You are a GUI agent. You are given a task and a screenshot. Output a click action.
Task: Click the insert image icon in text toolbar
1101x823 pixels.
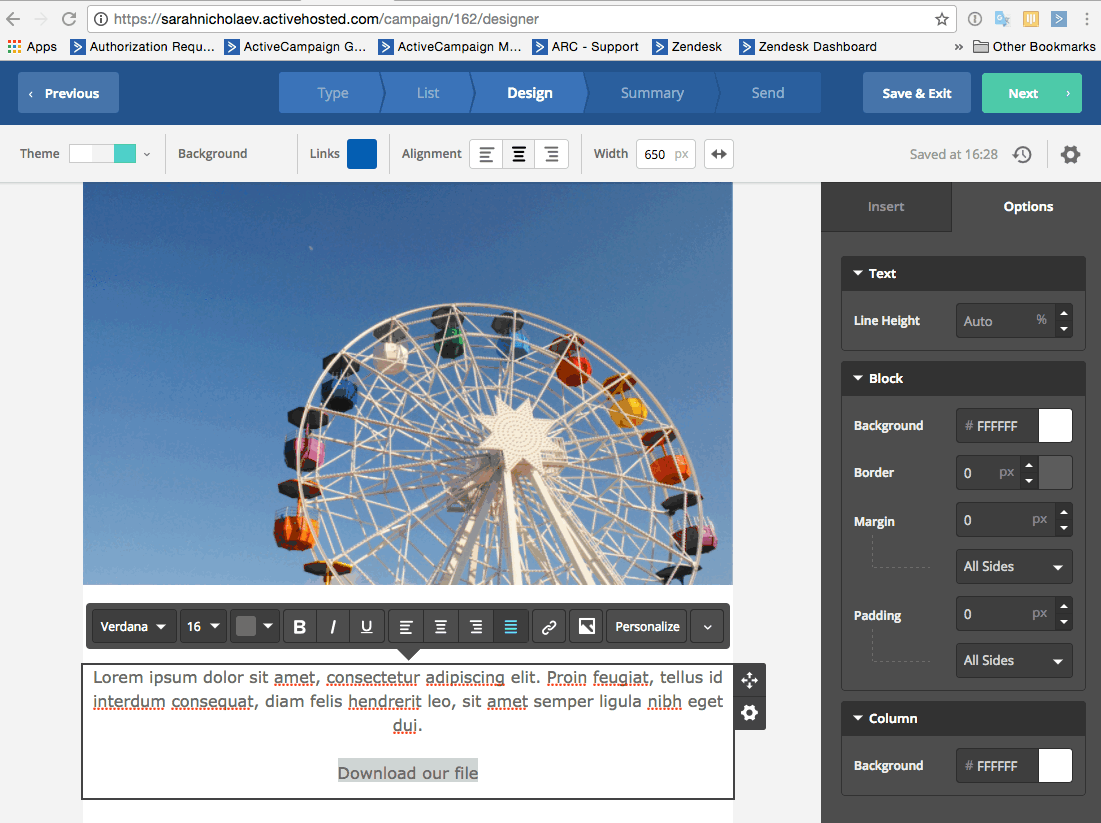[587, 627]
